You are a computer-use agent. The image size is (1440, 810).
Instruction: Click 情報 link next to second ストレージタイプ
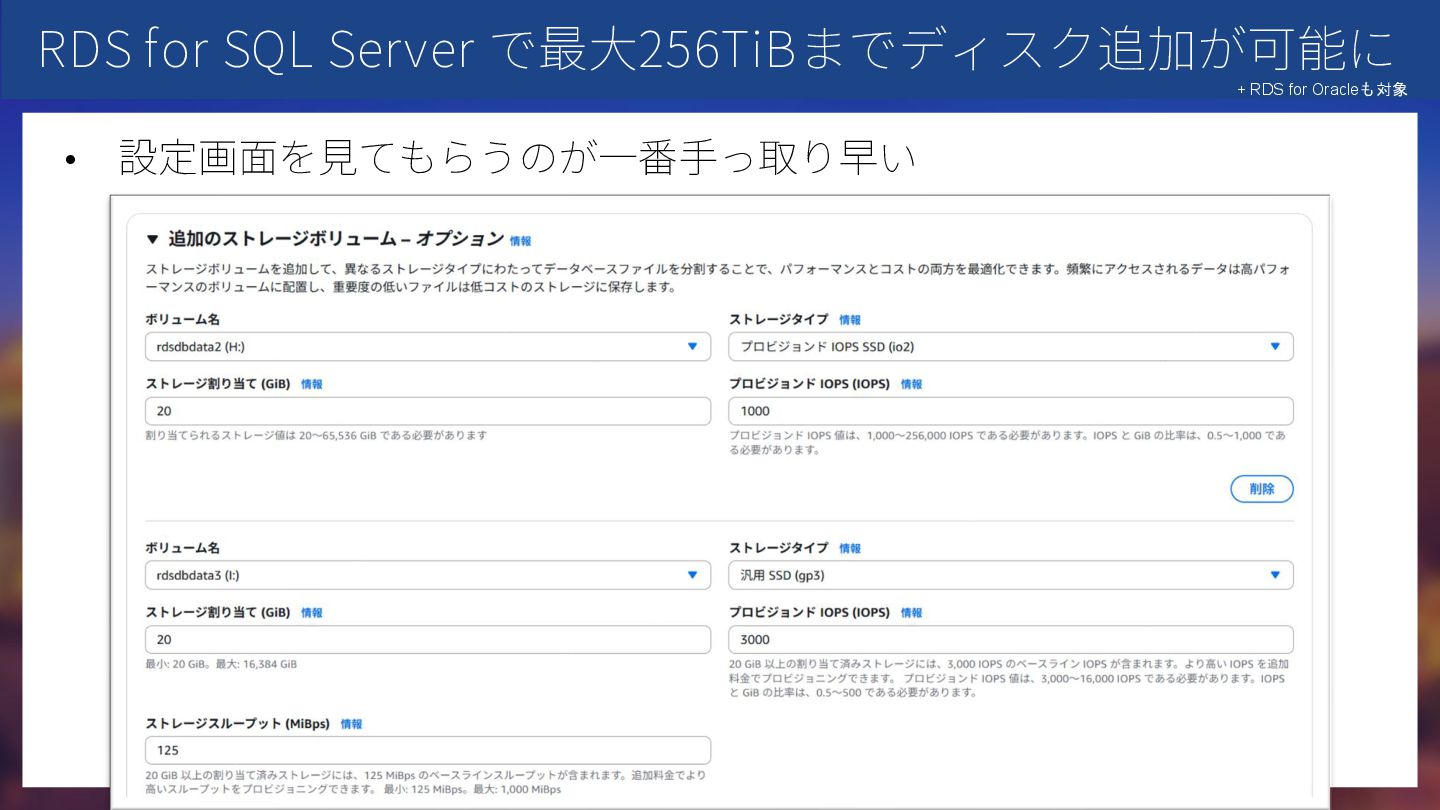pos(850,549)
